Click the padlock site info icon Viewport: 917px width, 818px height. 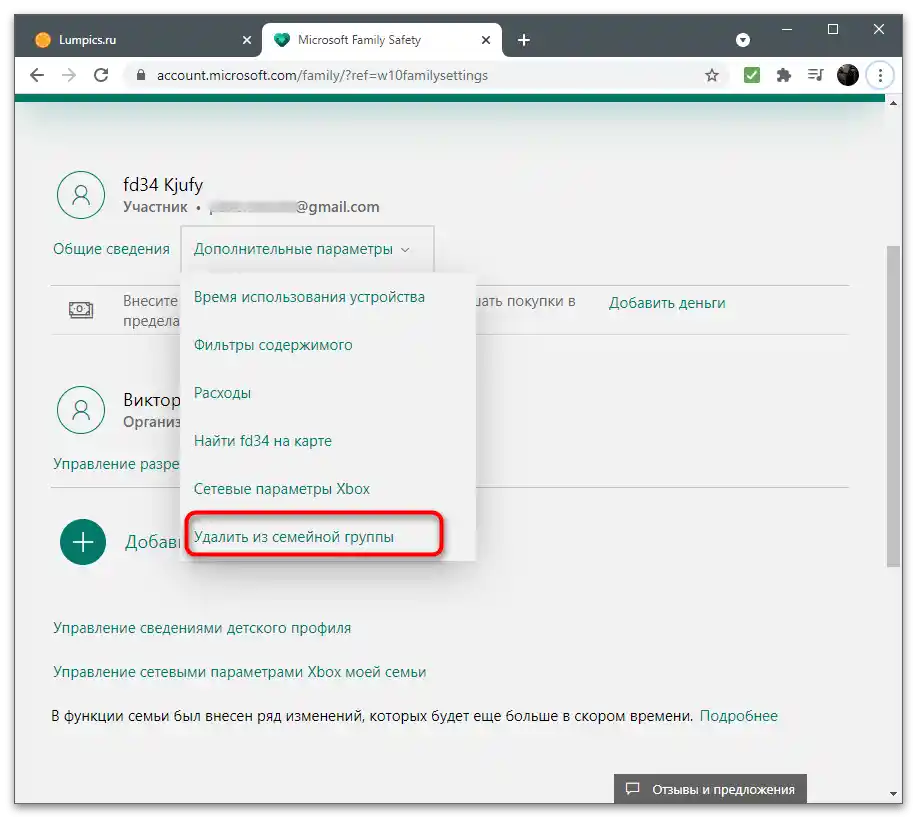point(140,75)
